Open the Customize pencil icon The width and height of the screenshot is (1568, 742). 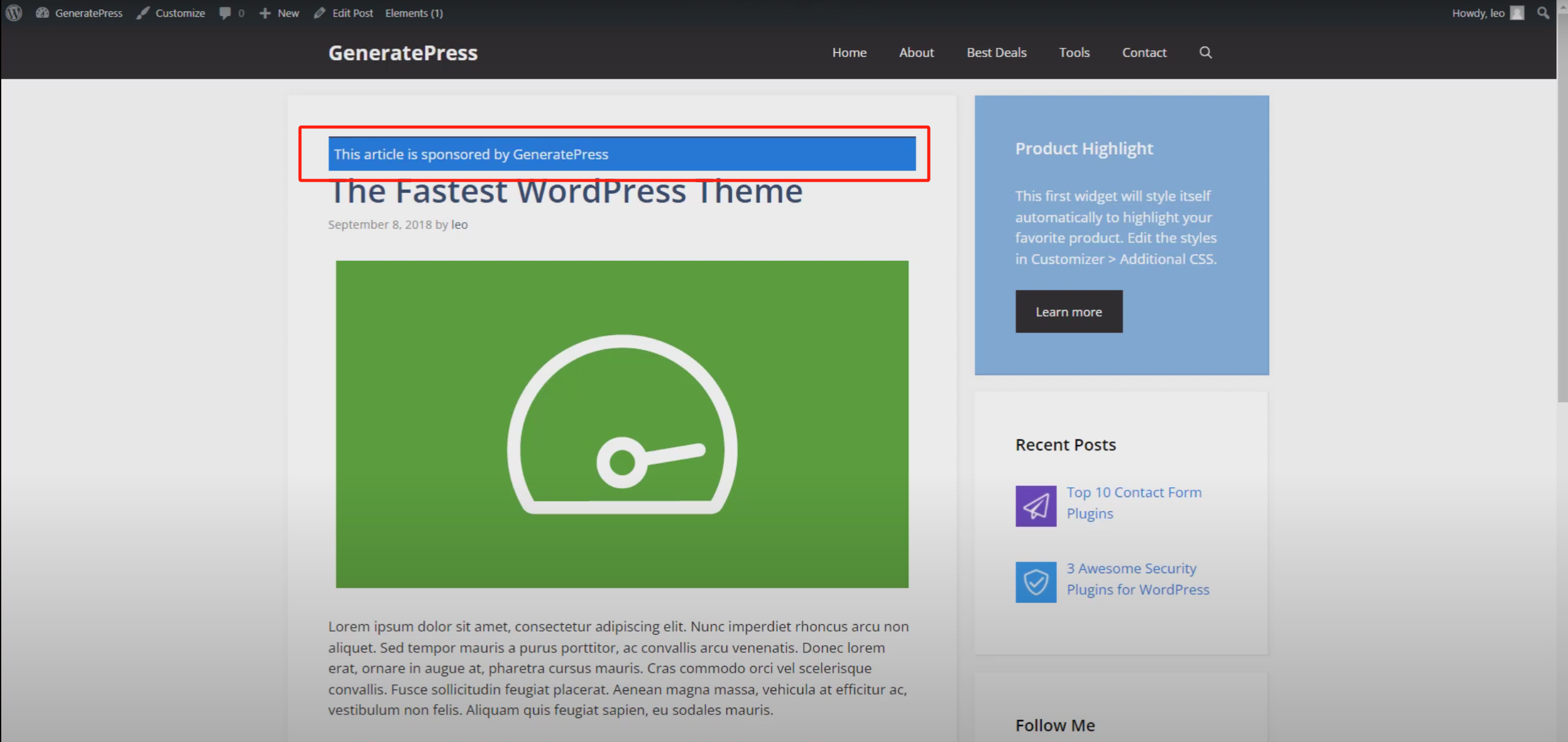coord(142,12)
